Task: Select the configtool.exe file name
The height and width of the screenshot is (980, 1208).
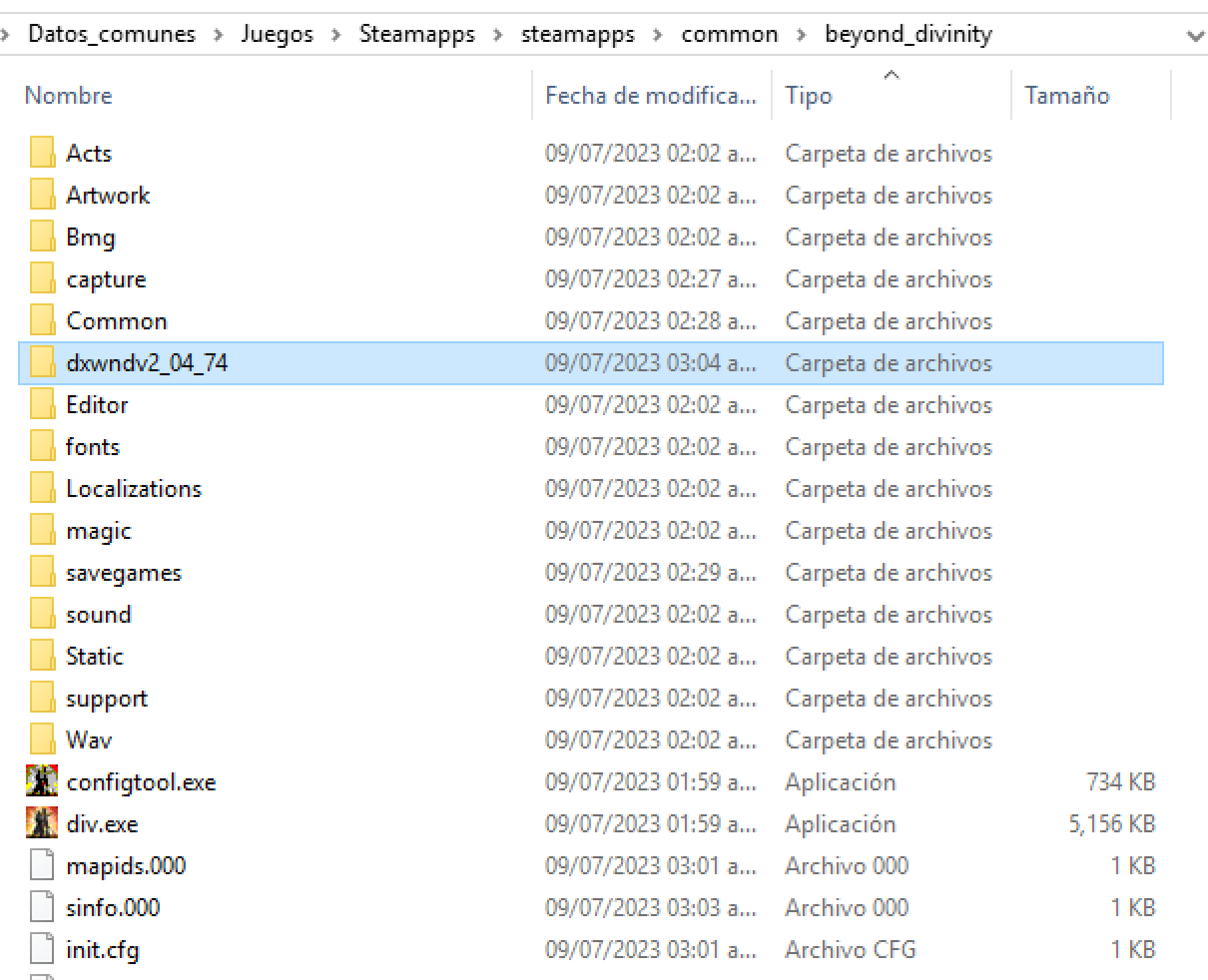Action: (141, 782)
